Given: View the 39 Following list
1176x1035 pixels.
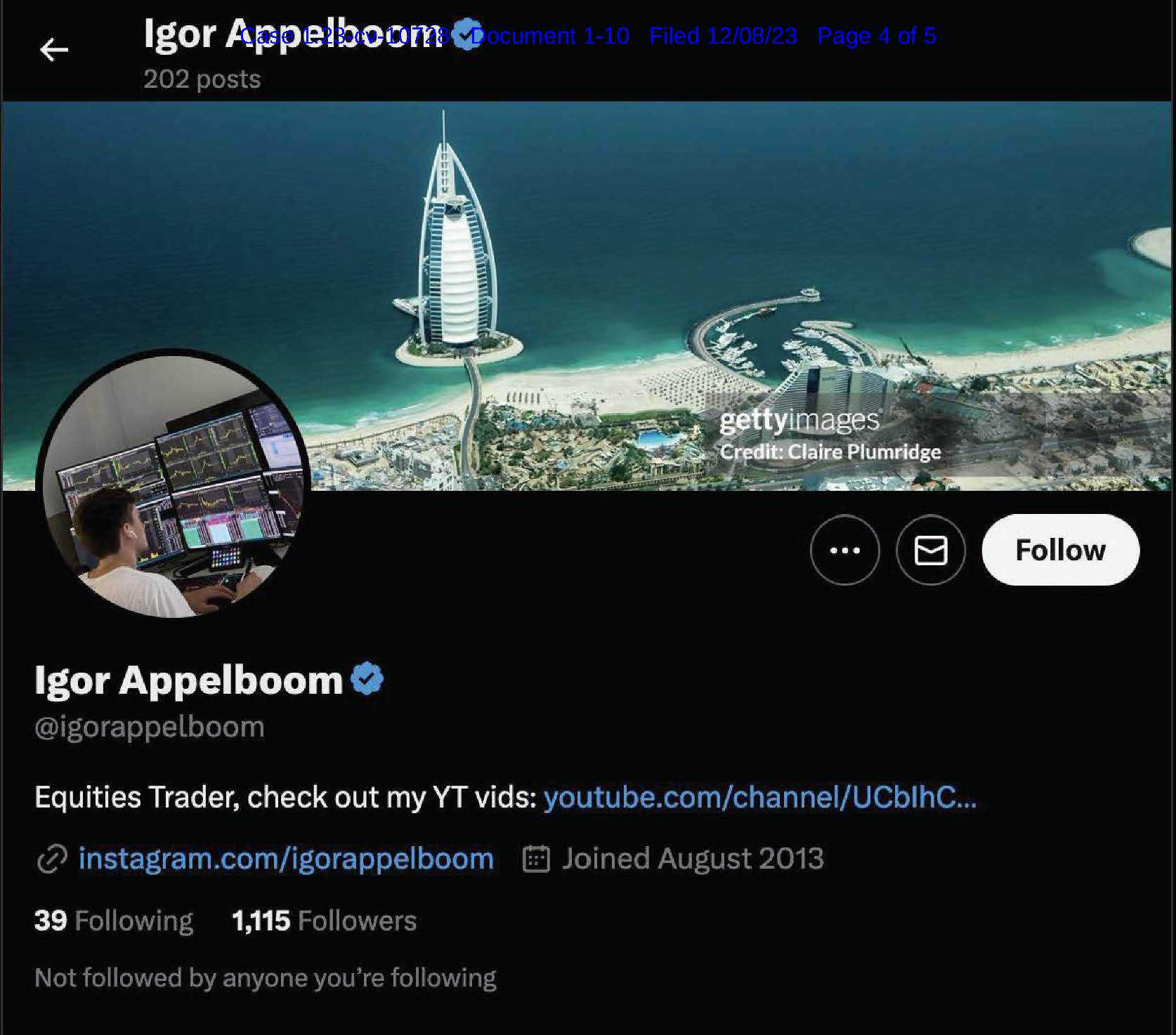Looking at the screenshot, I should click(x=114, y=921).
